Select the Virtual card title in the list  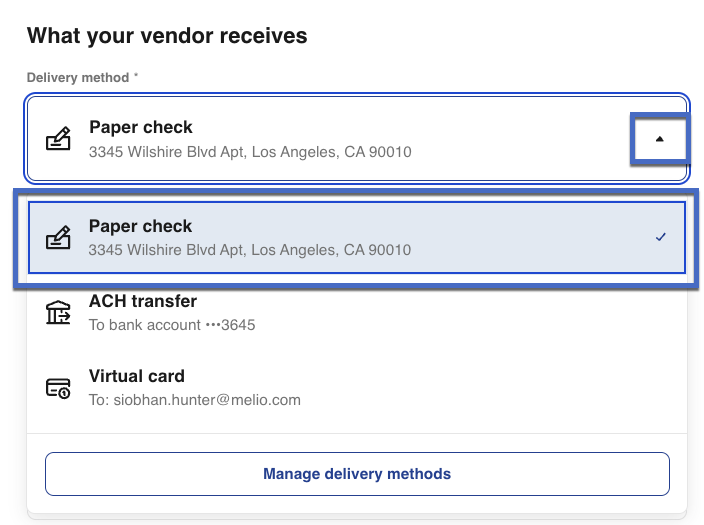click(x=136, y=376)
